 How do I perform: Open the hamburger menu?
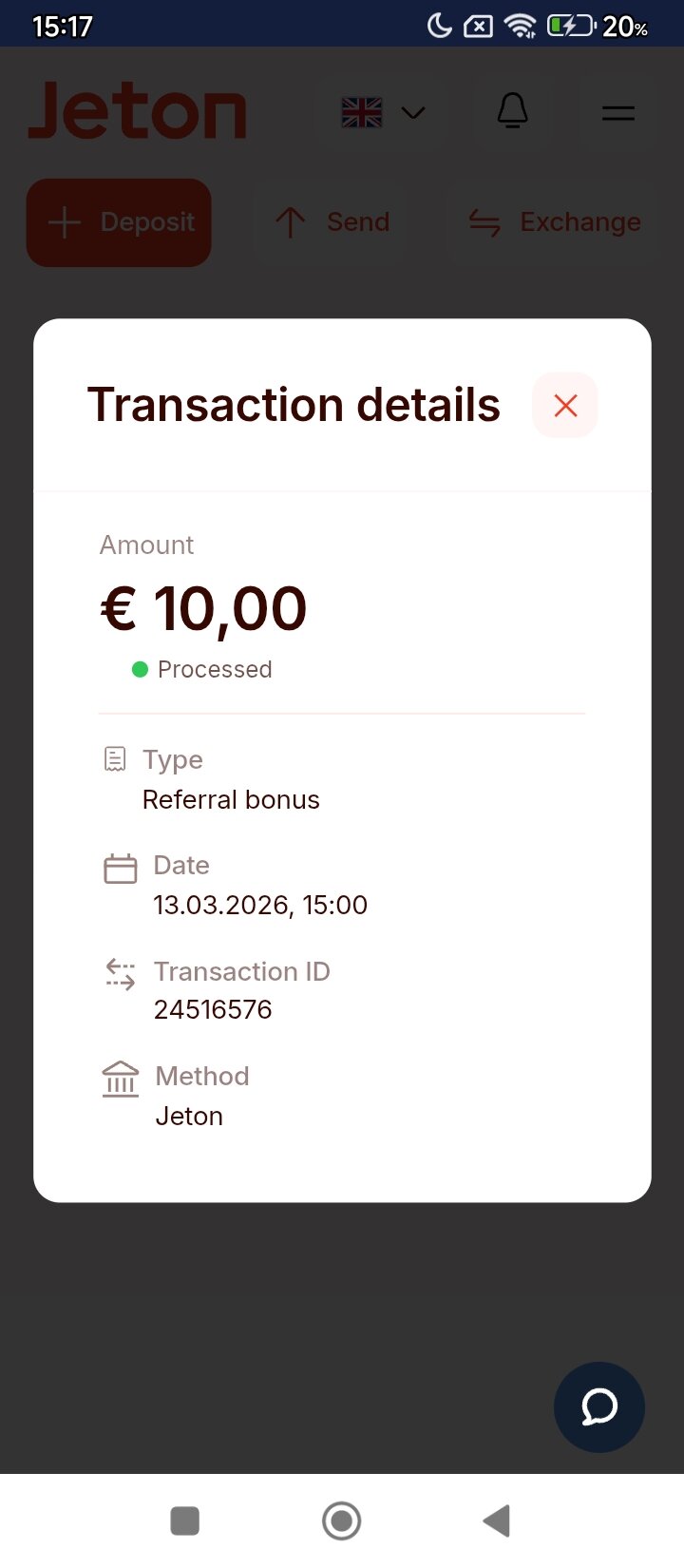pos(618,113)
